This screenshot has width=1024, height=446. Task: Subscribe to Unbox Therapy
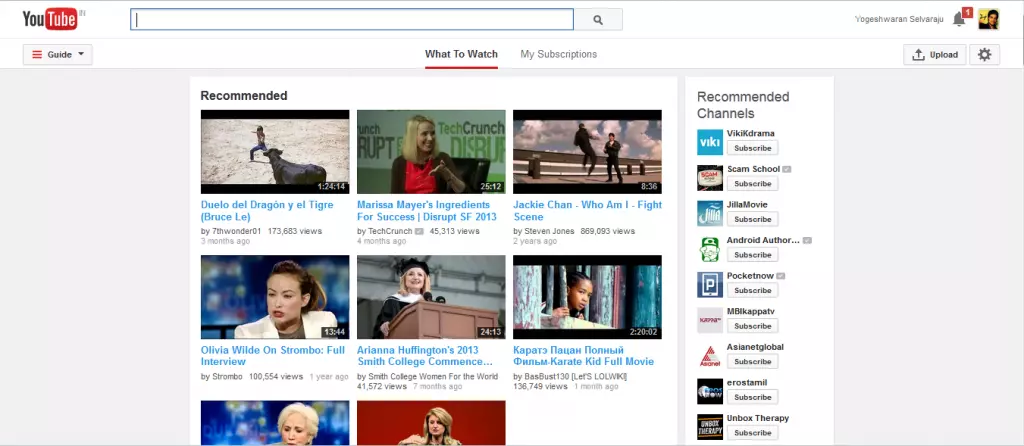[752, 433]
